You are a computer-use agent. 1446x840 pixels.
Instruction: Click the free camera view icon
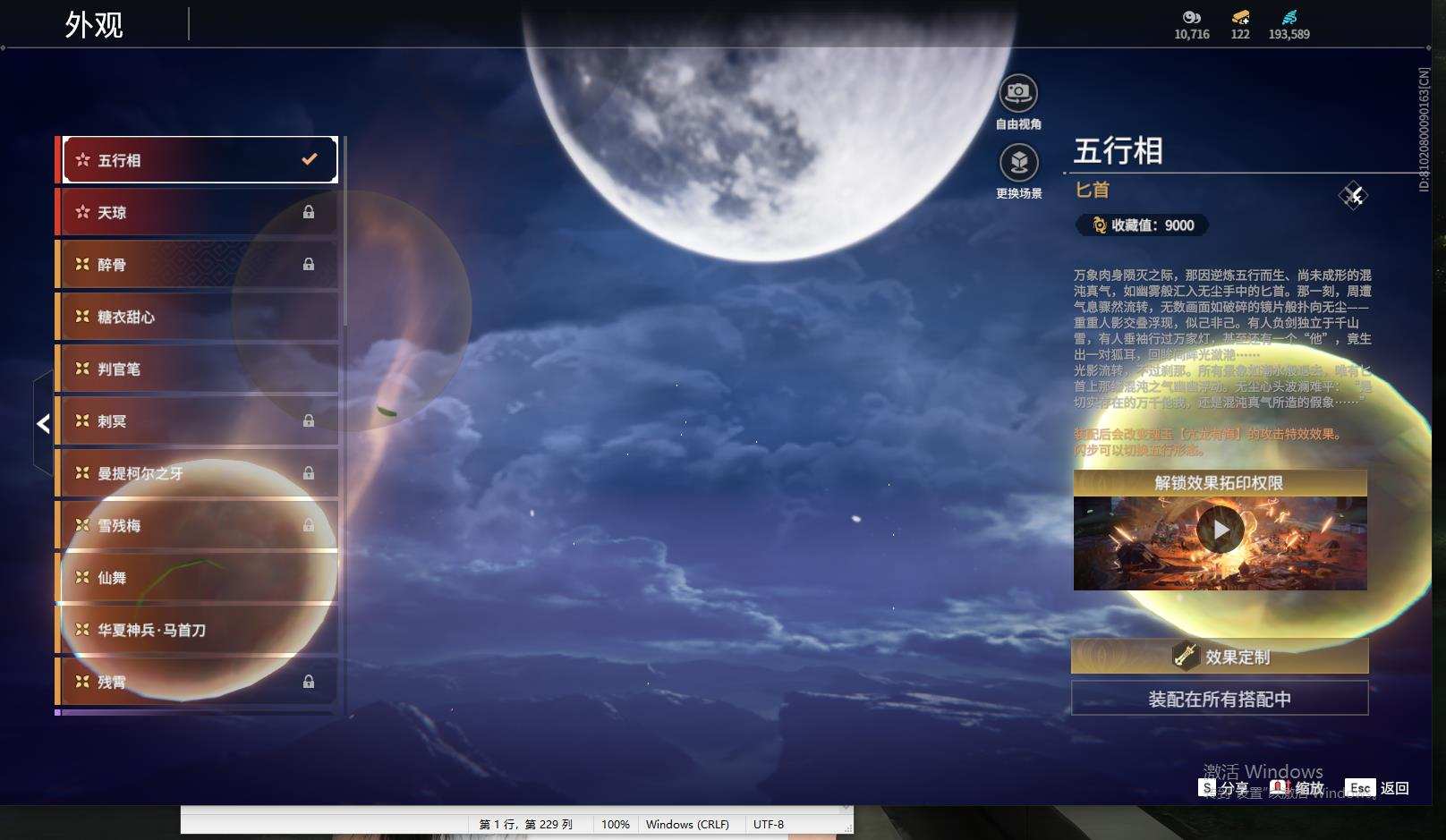[x=1018, y=92]
